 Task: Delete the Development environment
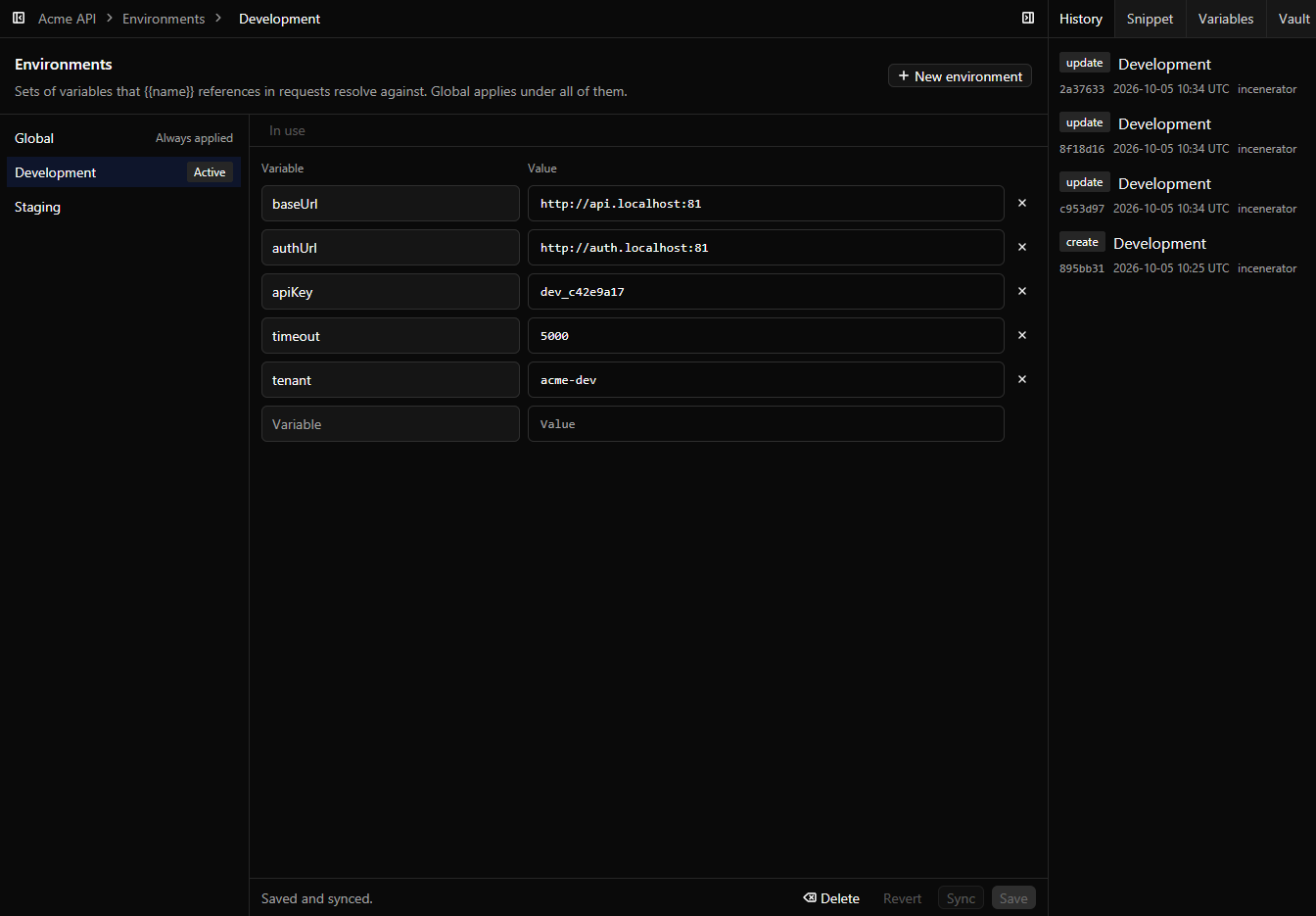pyautogui.click(x=831, y=898)
